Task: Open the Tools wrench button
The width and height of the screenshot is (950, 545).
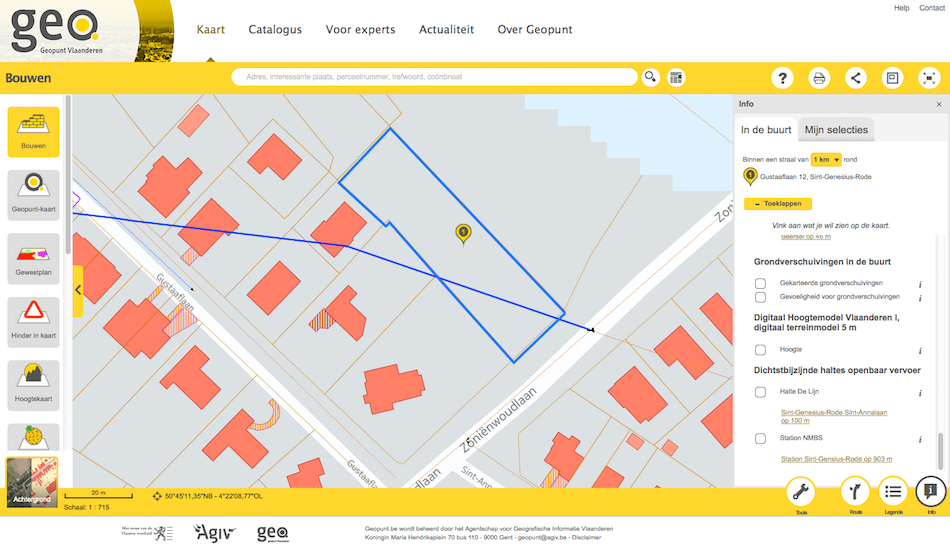Action: [801, 492]
